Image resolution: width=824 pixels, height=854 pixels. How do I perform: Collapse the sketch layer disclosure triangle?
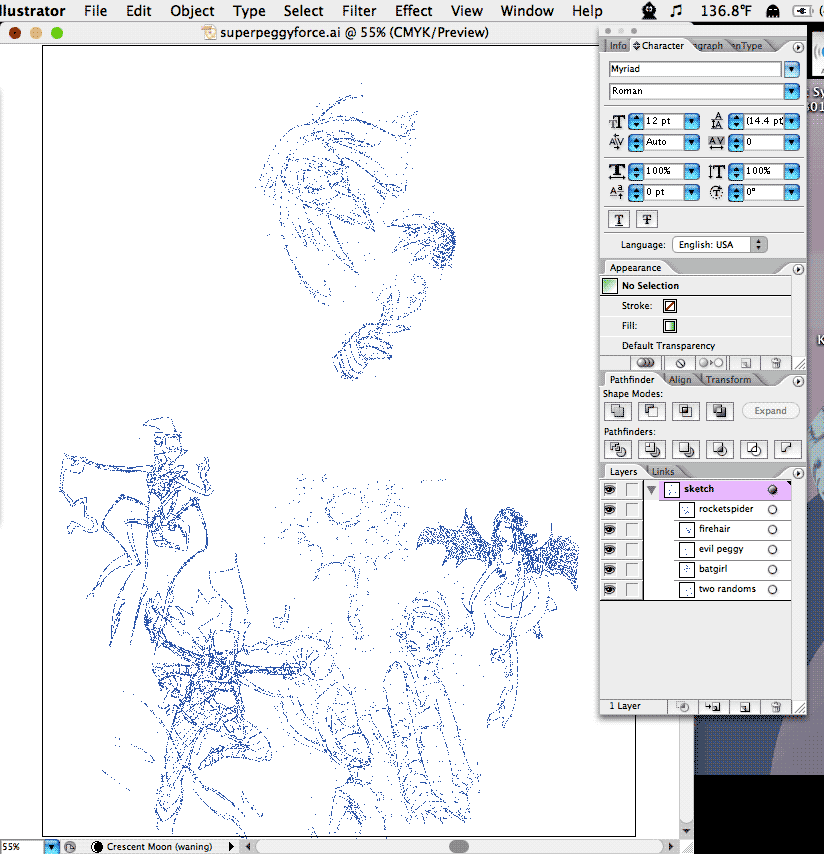(652, 490)
